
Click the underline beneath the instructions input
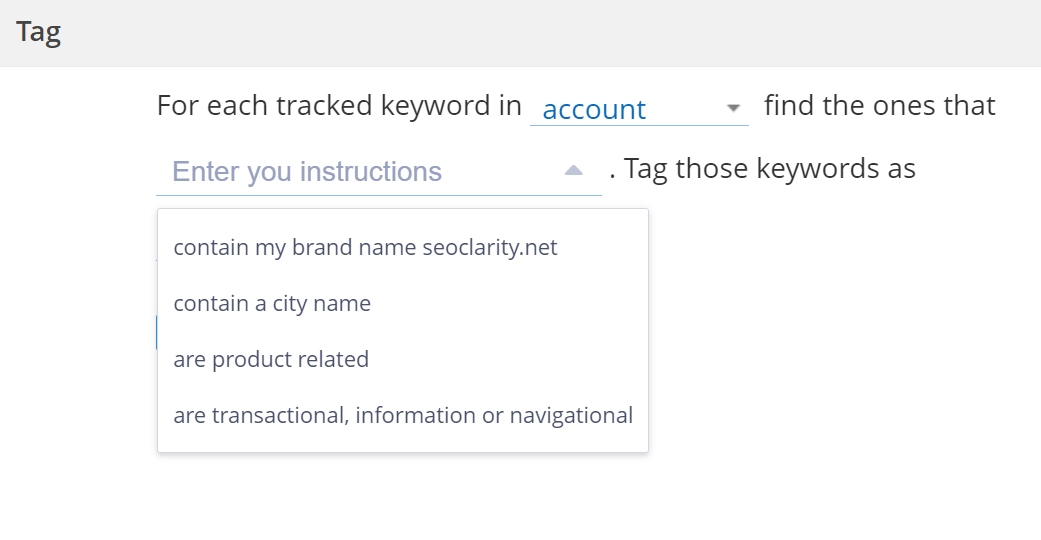pyautogui.click(x=379, y=194)
